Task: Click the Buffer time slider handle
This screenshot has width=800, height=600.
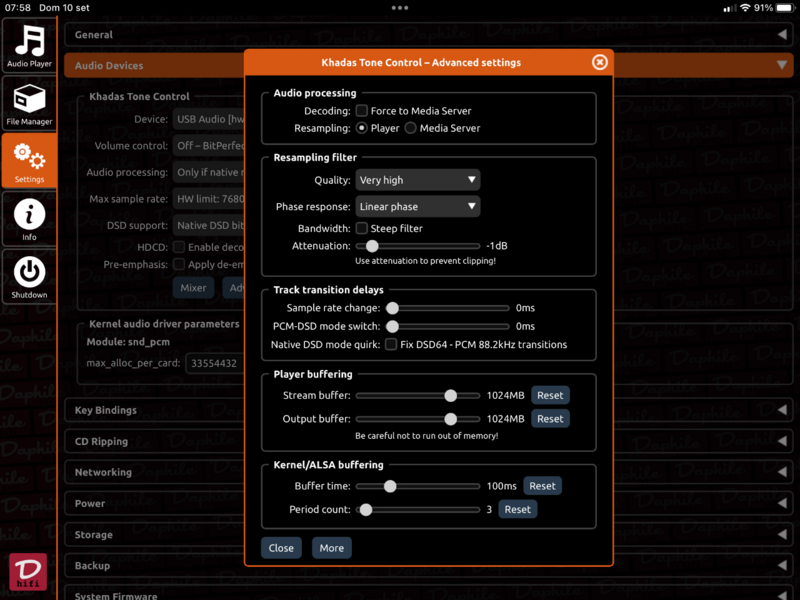Action: coord(390,486)
